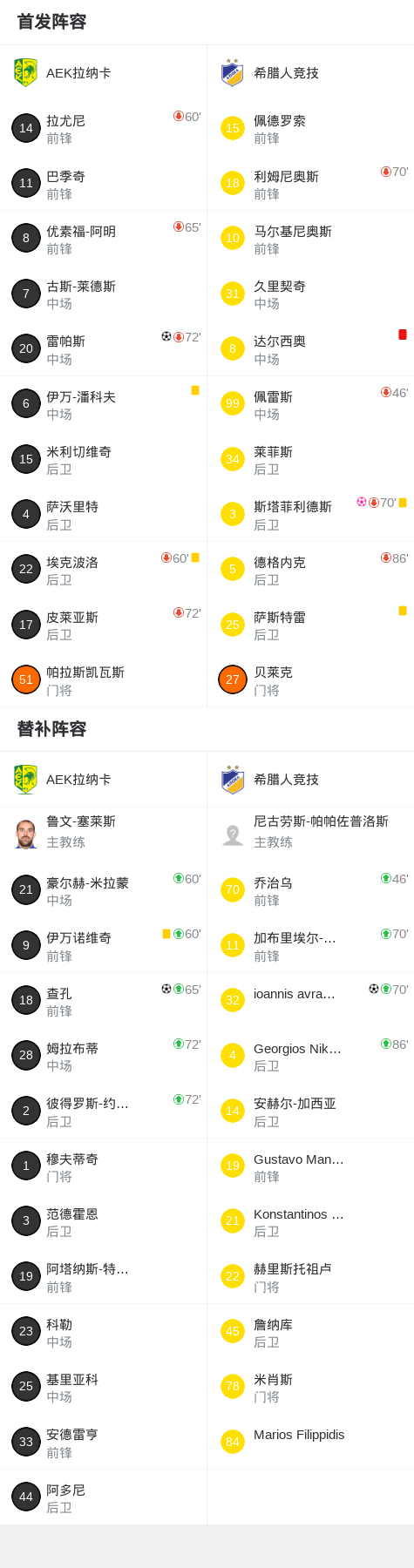Click placeholder avatar of coach 尼古劳斯-帕帕佐普洛斯
Viewport: 414px width, 1568px height.
[x=233, y=835]
